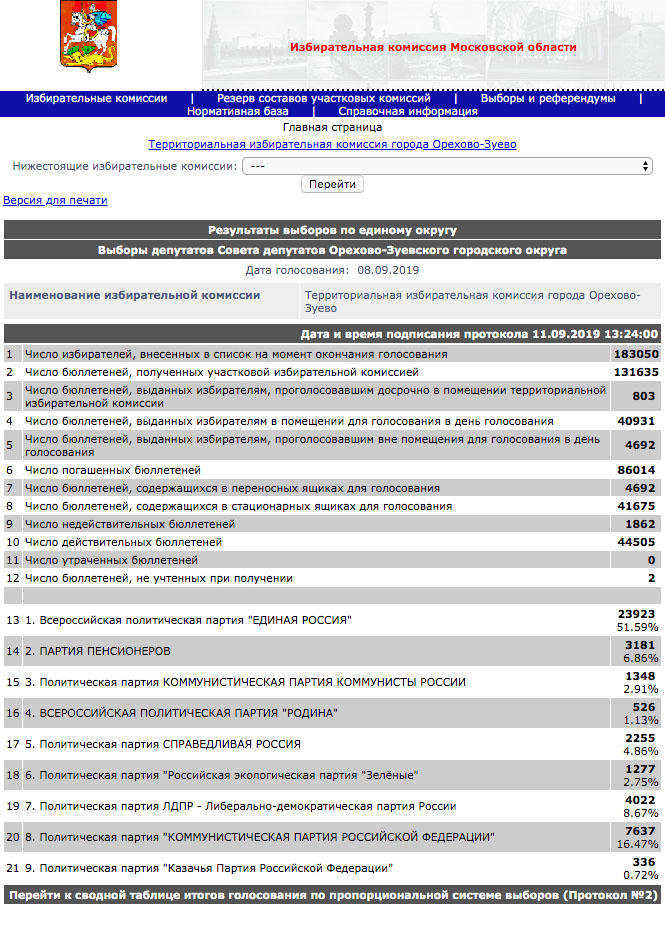This screenshot has width=665, height=929.
Task: Click the protocol signing date header row
Action: pyautogui.click(x=332, y=334)
